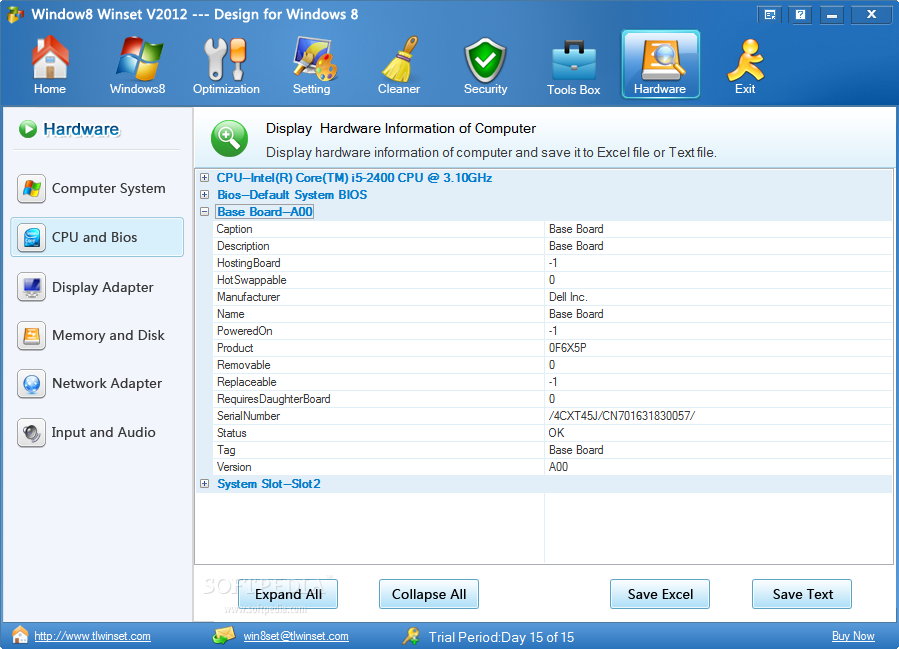This screenshot has width=899, height=649.
Task: Click the Network Adapter globe icon
Action: click(31, 384)
